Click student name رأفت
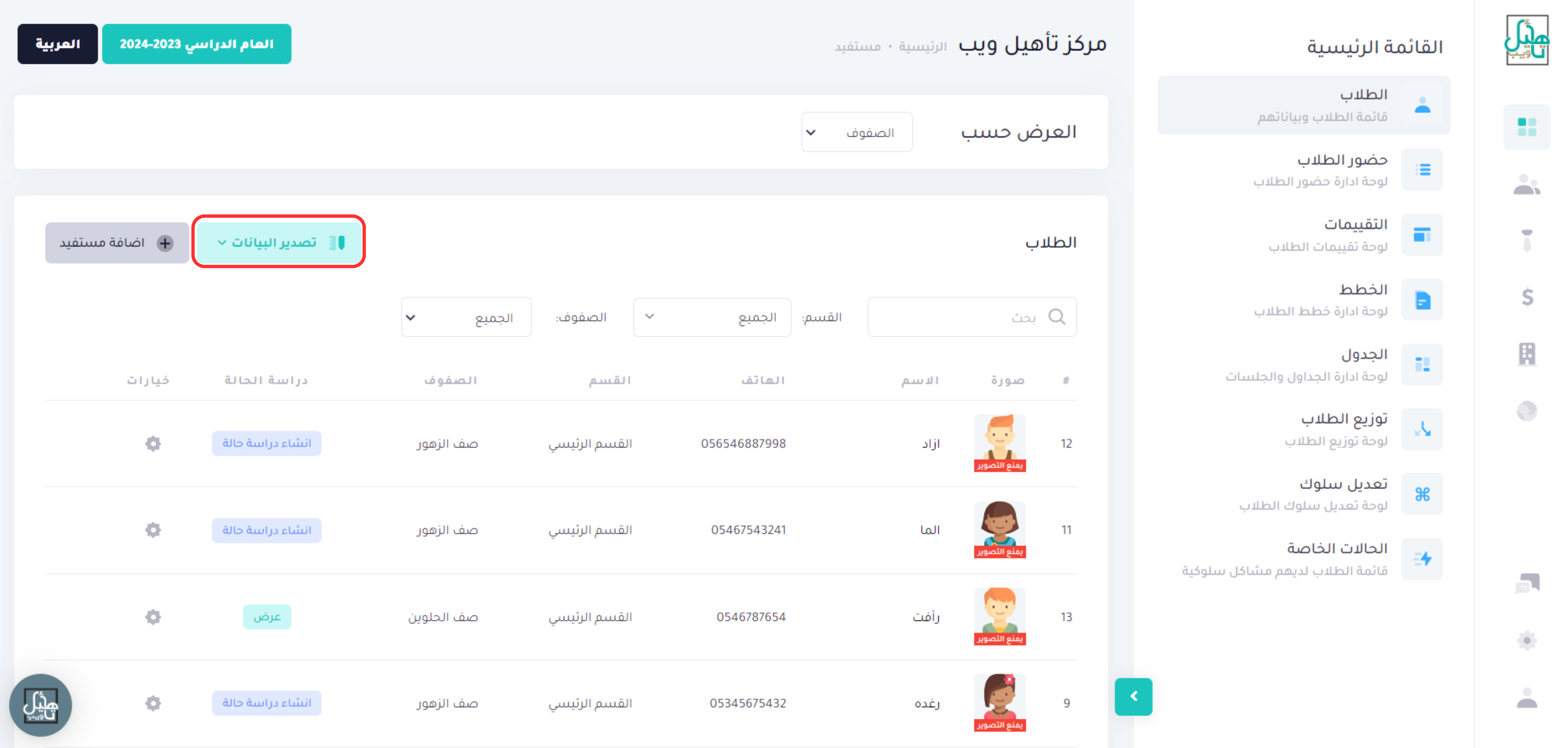 (926, 617)
